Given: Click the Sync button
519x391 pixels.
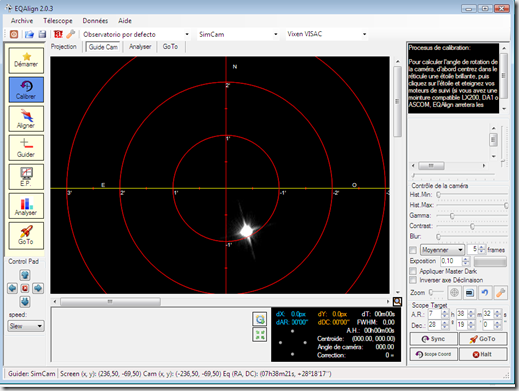Looking at the screenshot, I should click(x=433, y=339).
